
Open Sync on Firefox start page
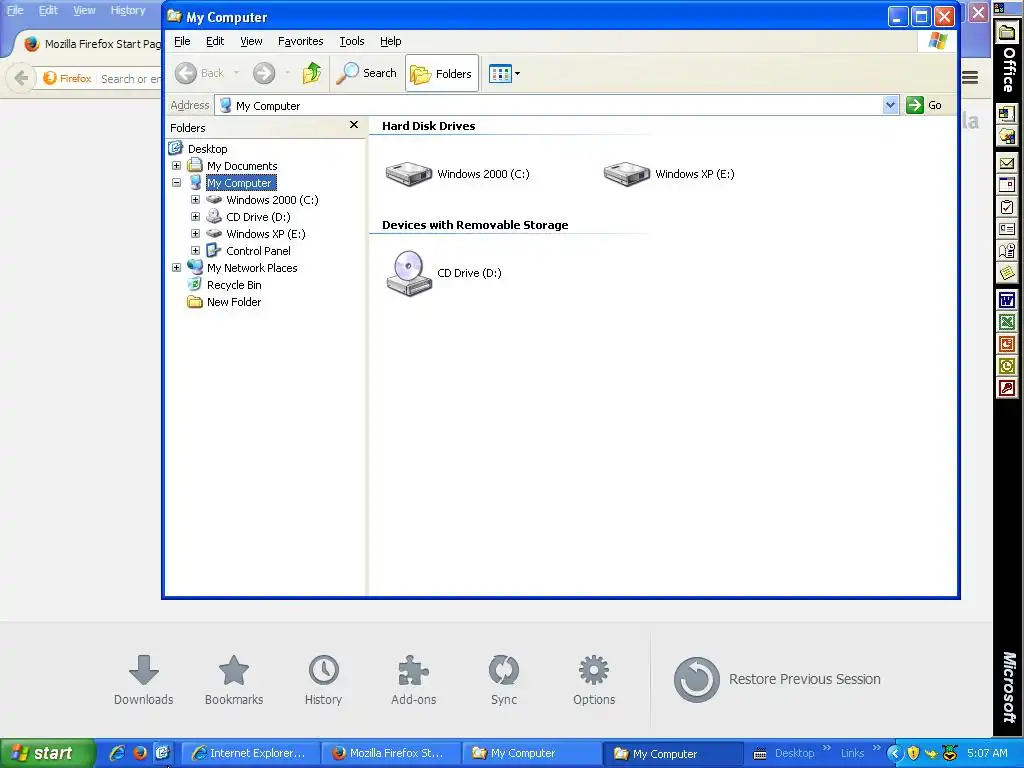504,680
